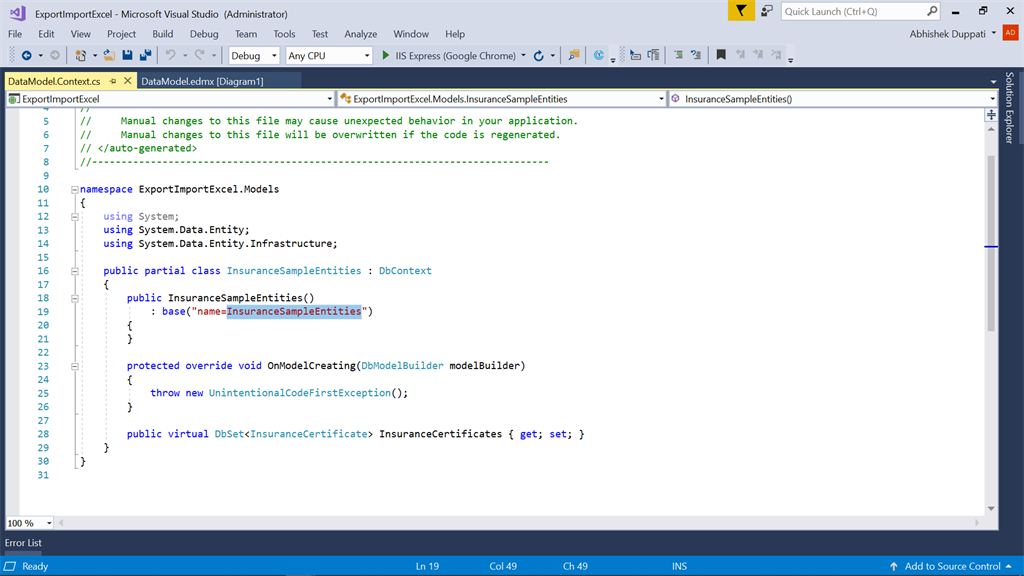Open the Debug configuration dropdown
Image resolution: width=1024 pixels, height=576 pixels.
[x=274, y=56]
